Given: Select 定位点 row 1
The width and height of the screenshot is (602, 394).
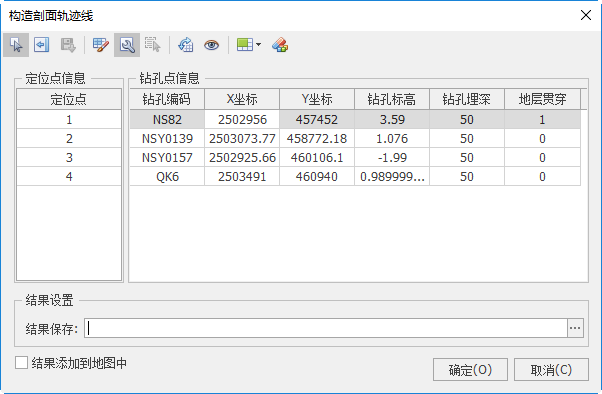Looking at the screenshot, I should click(69, 119).
